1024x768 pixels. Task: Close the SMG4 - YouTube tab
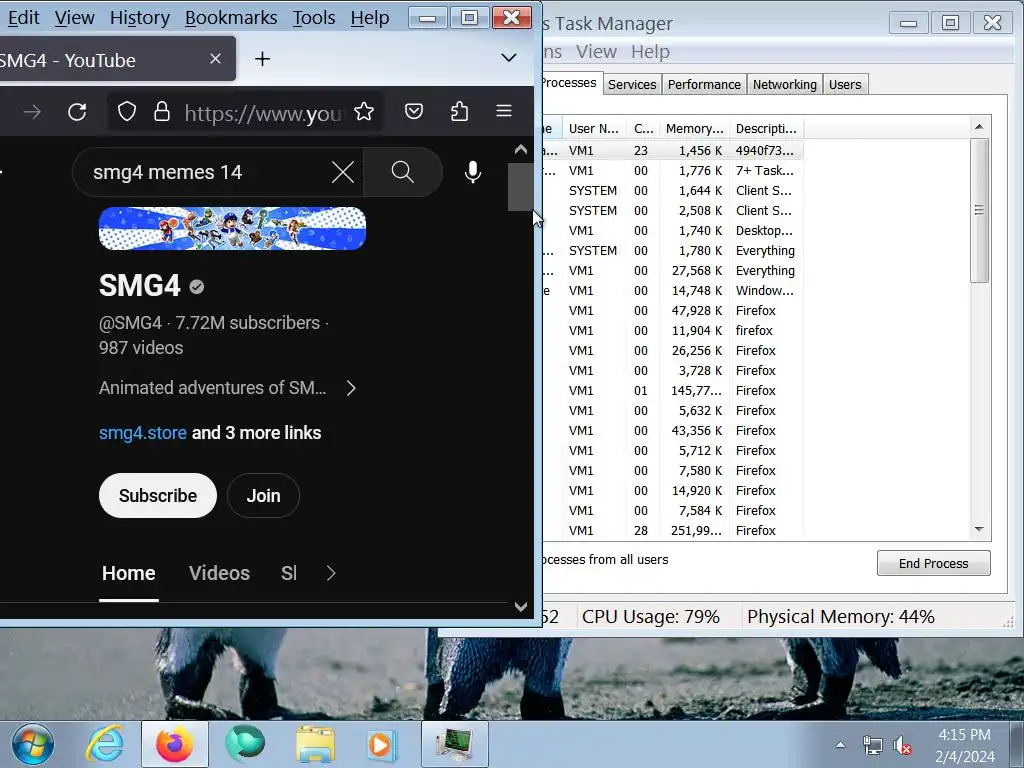click(215, 59)
